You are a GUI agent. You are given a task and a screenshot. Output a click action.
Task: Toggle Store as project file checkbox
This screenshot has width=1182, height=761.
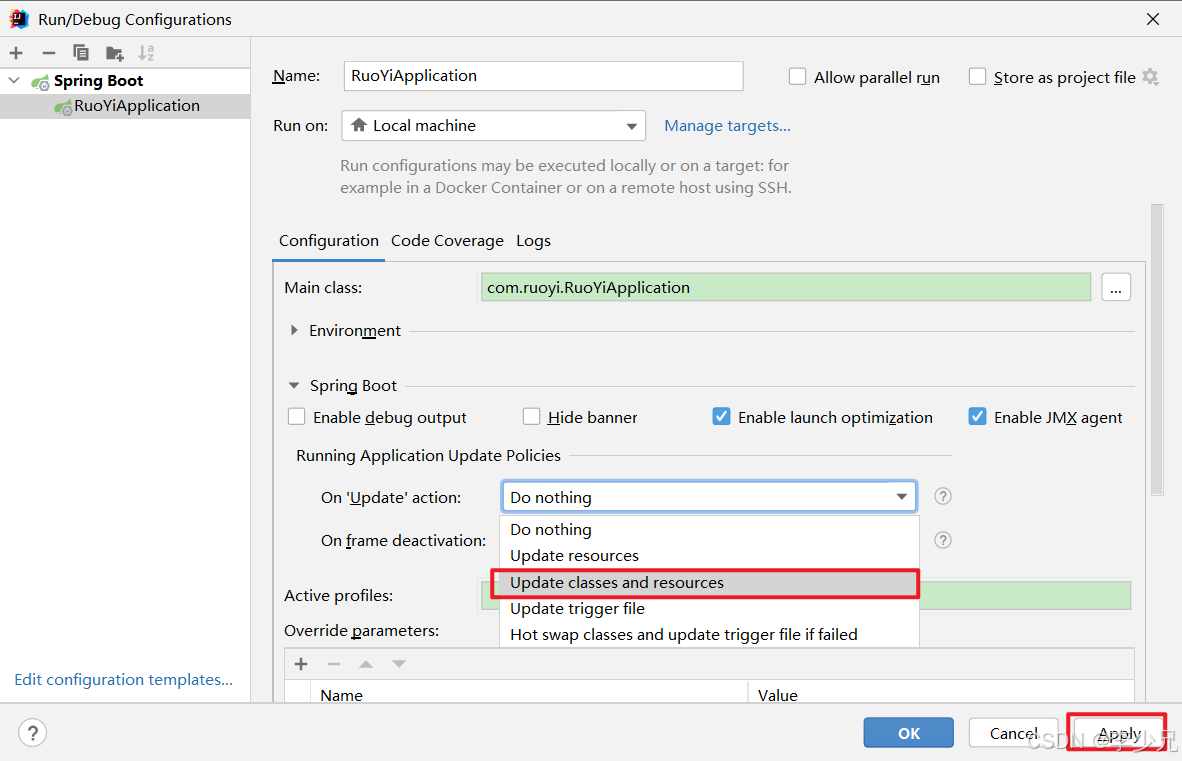click(977, 77)
